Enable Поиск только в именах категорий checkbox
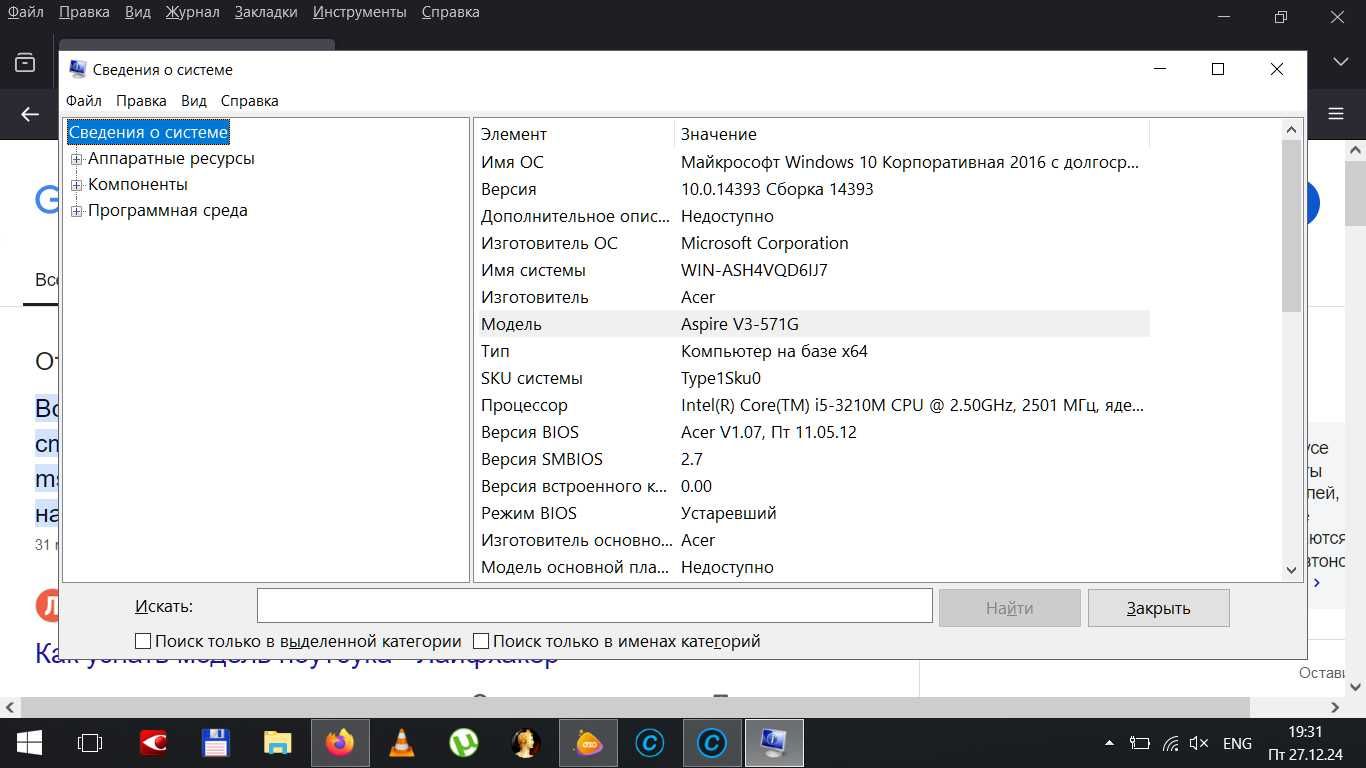Screen dimensions: 1366x768 [x=481, y=641]
